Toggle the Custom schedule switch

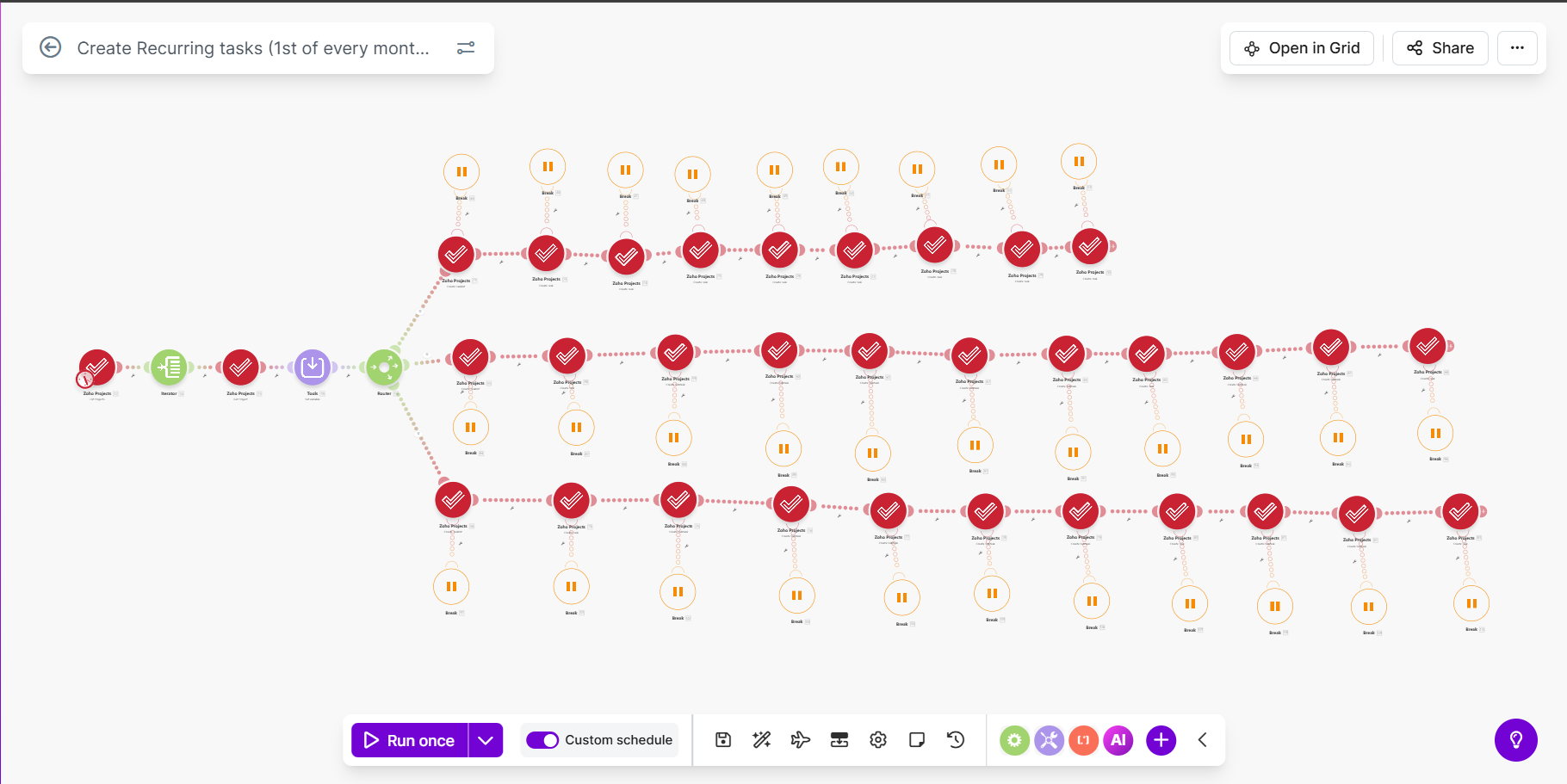(542, 740)
